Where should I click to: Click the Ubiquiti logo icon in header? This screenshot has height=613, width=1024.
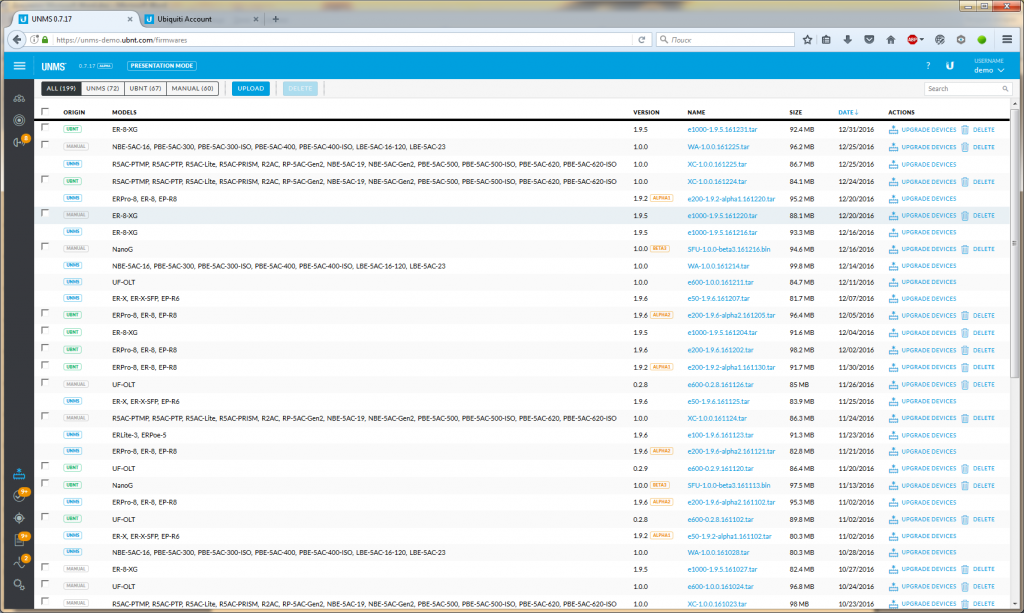point(950,66)
